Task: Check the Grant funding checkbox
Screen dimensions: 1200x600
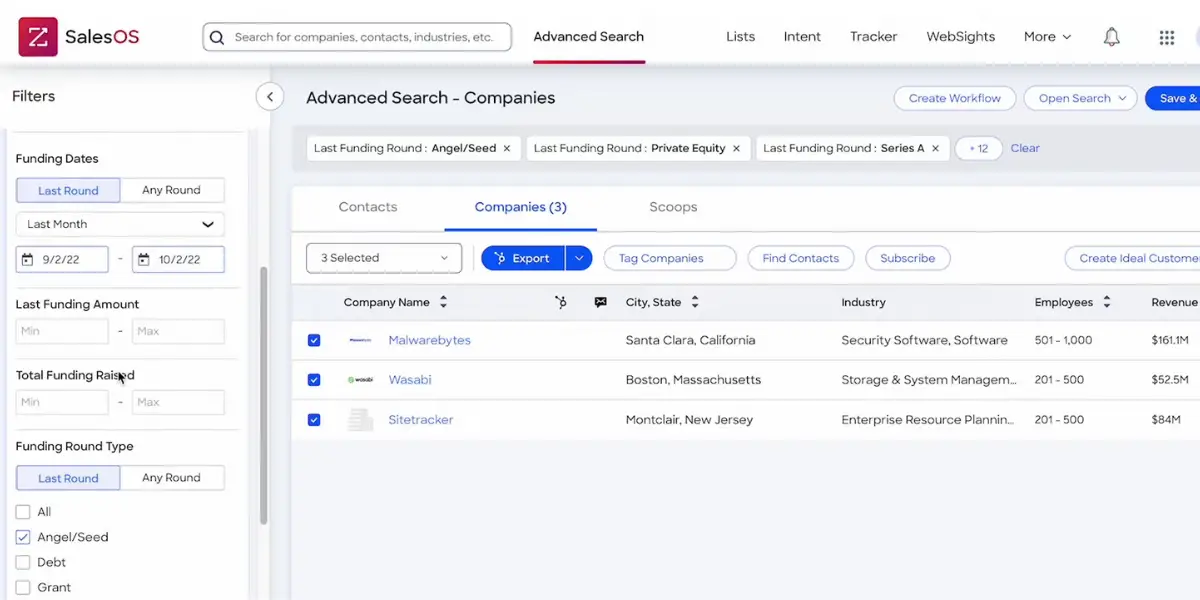Action: pyautogui.click(x=23, y=587)
